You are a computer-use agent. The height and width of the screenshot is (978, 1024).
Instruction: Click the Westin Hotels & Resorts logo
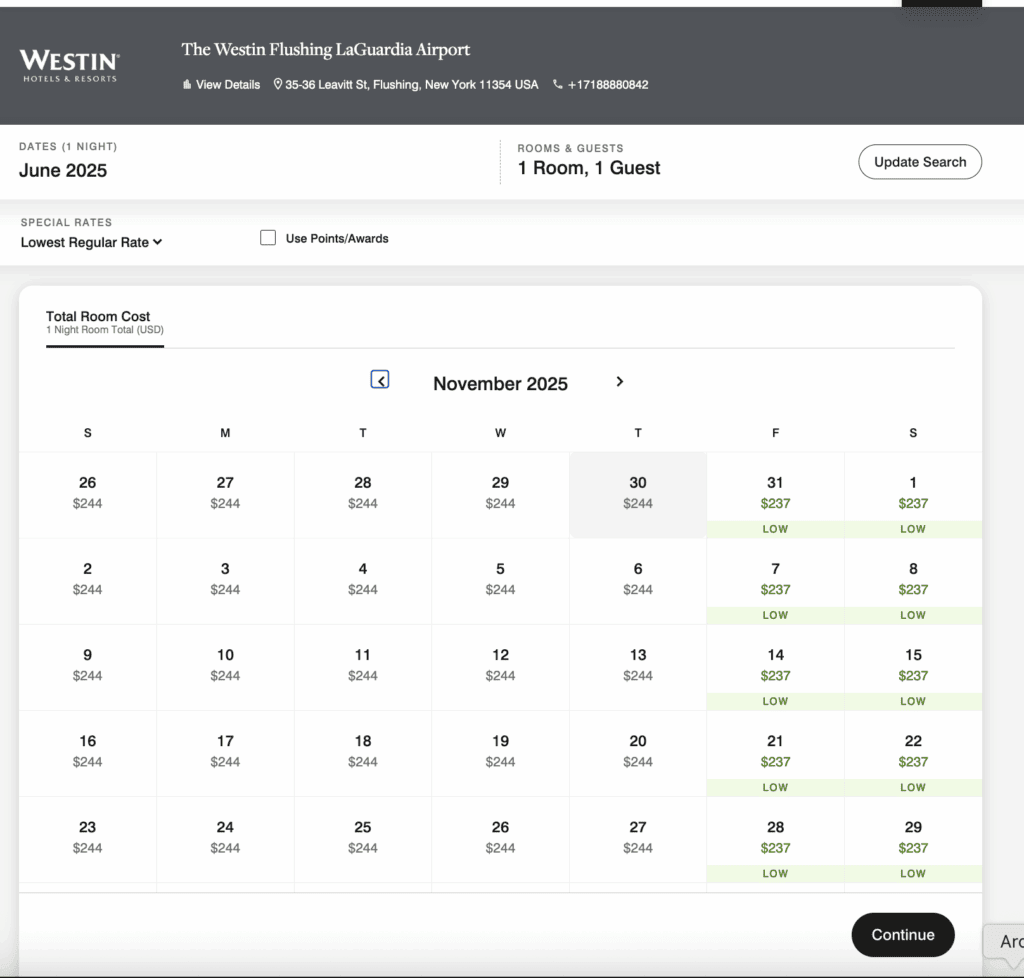[68, 63]
